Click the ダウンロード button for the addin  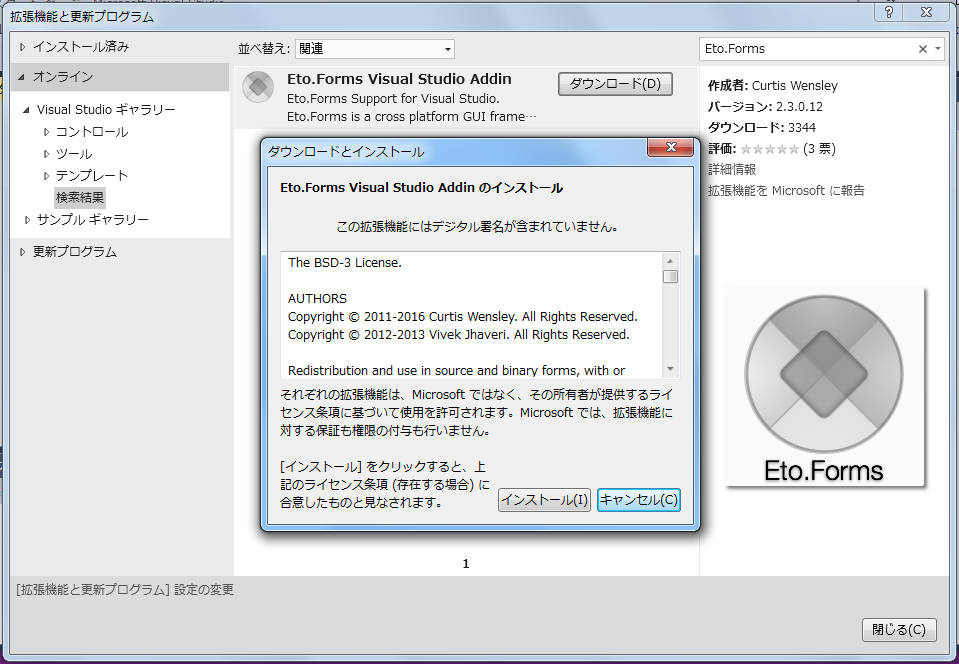[614, 84]
